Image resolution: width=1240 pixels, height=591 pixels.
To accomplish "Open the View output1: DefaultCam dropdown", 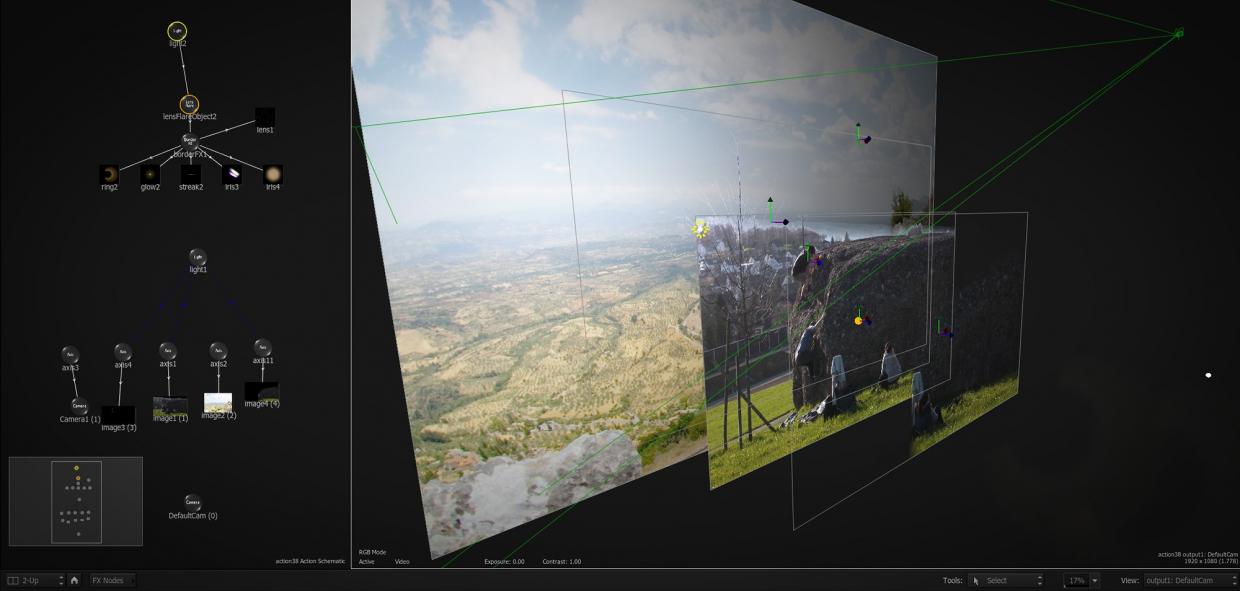I will pyautogui.click(x=1190, y=580).
